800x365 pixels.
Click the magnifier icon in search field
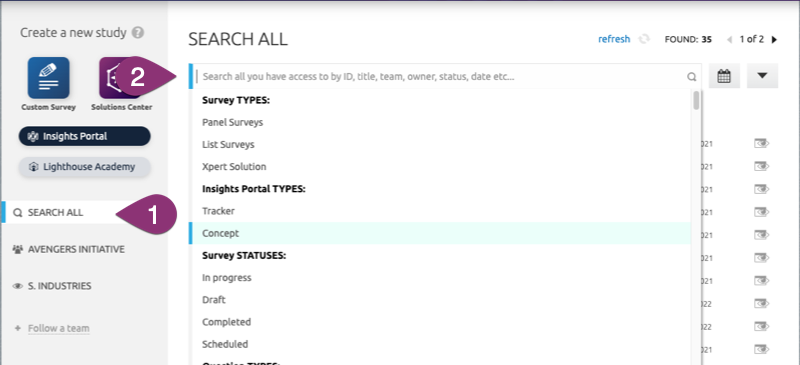click(x=691, y=77)
